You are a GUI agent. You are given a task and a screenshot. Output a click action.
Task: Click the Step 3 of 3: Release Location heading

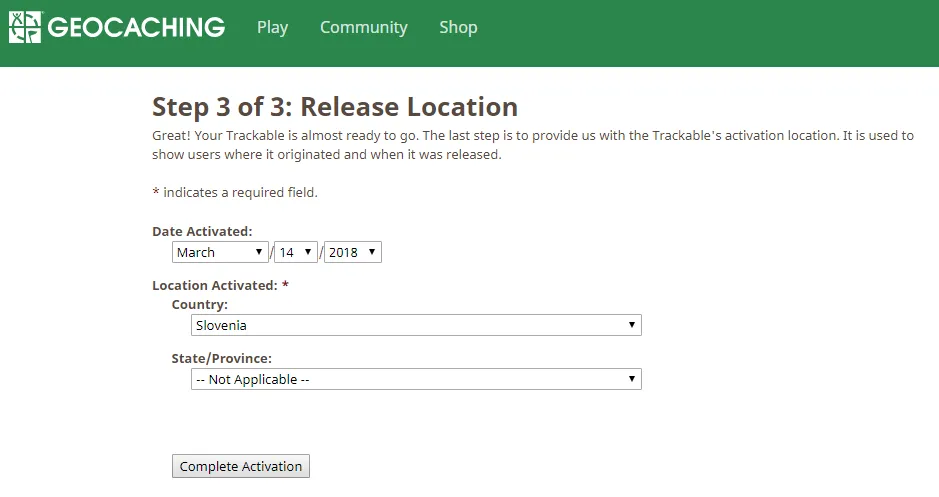(x=335, y=107)
